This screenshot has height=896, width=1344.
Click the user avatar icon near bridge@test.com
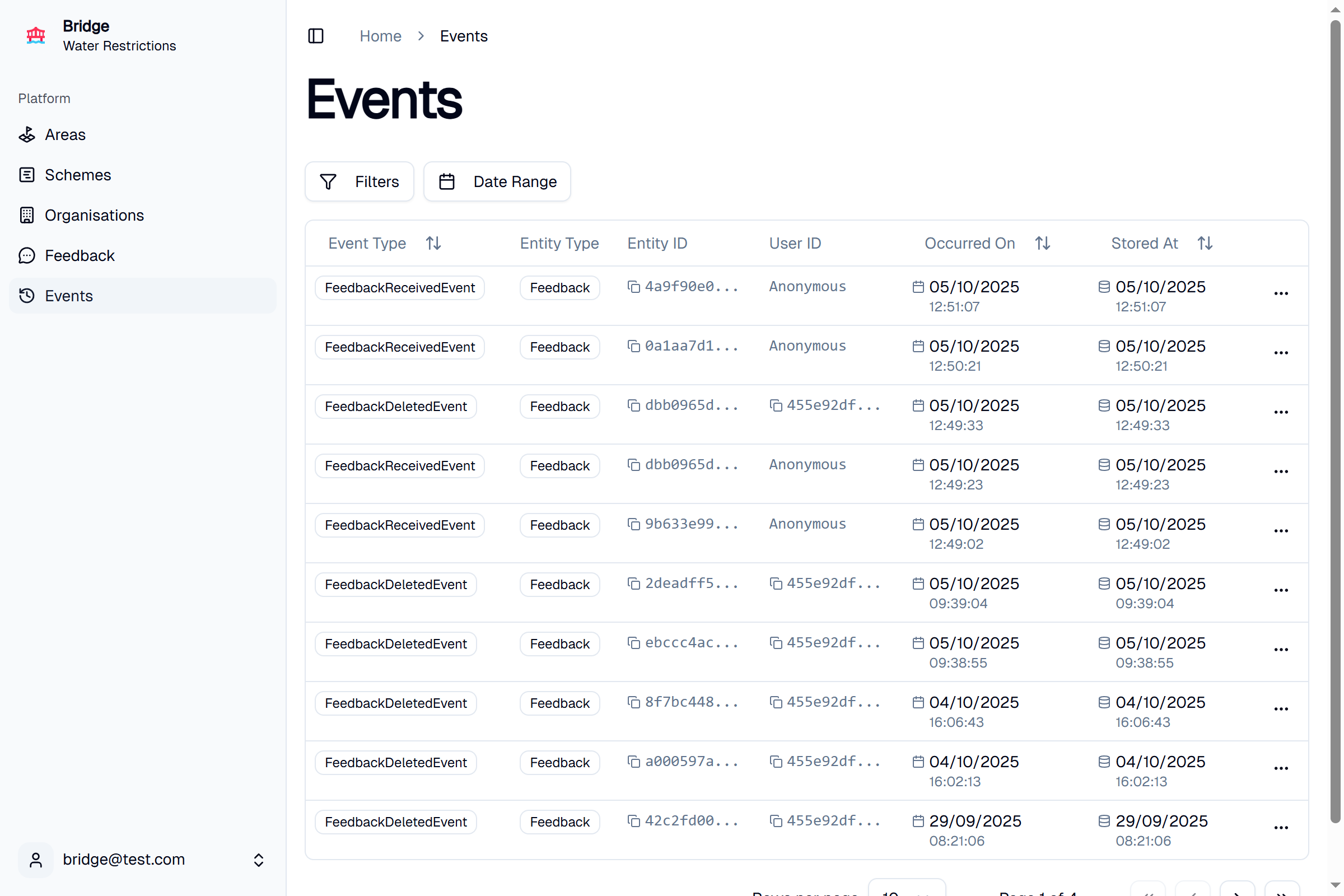[35, 860]
